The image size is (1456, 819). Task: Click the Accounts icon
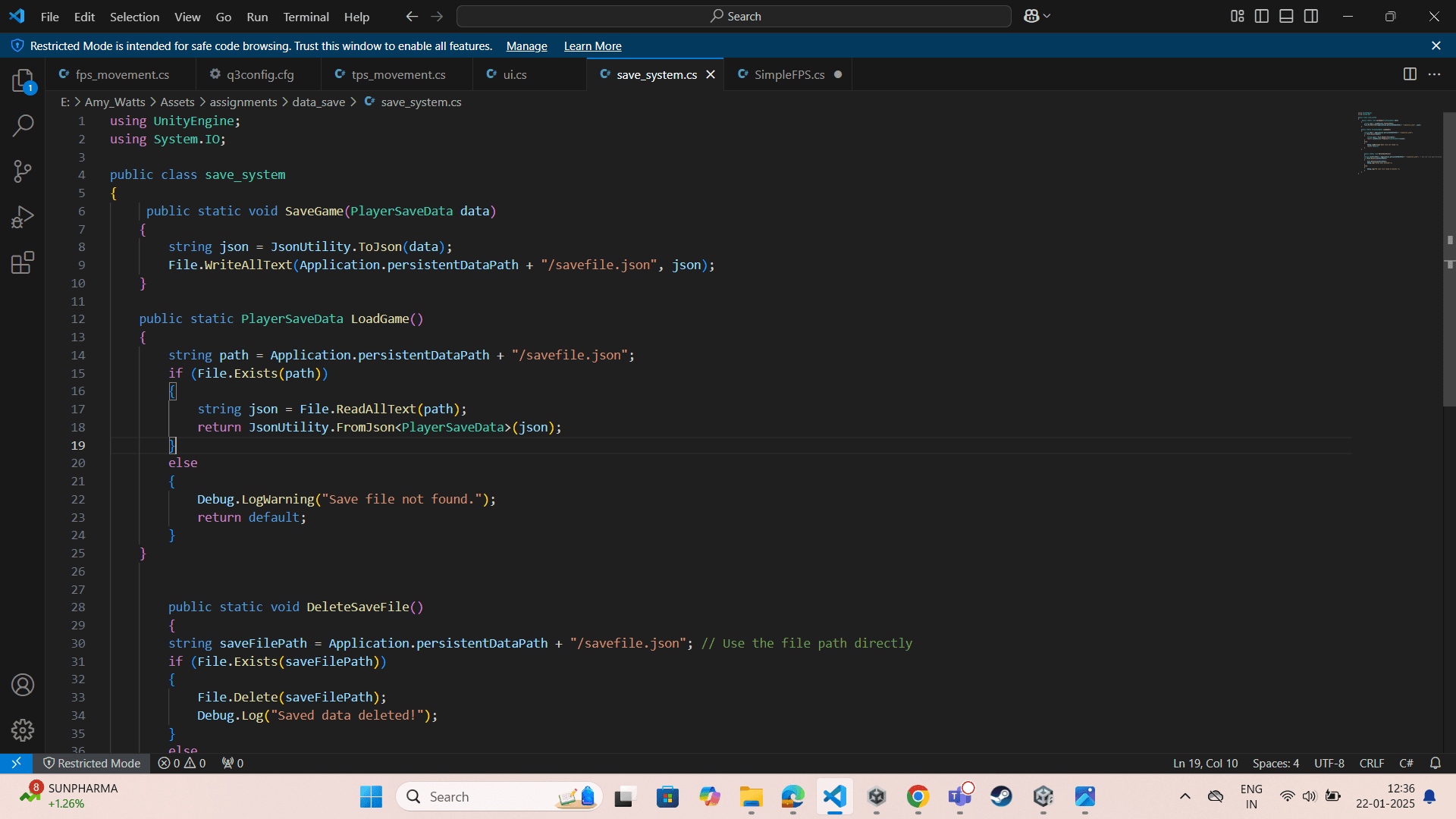tap(23, 685)
